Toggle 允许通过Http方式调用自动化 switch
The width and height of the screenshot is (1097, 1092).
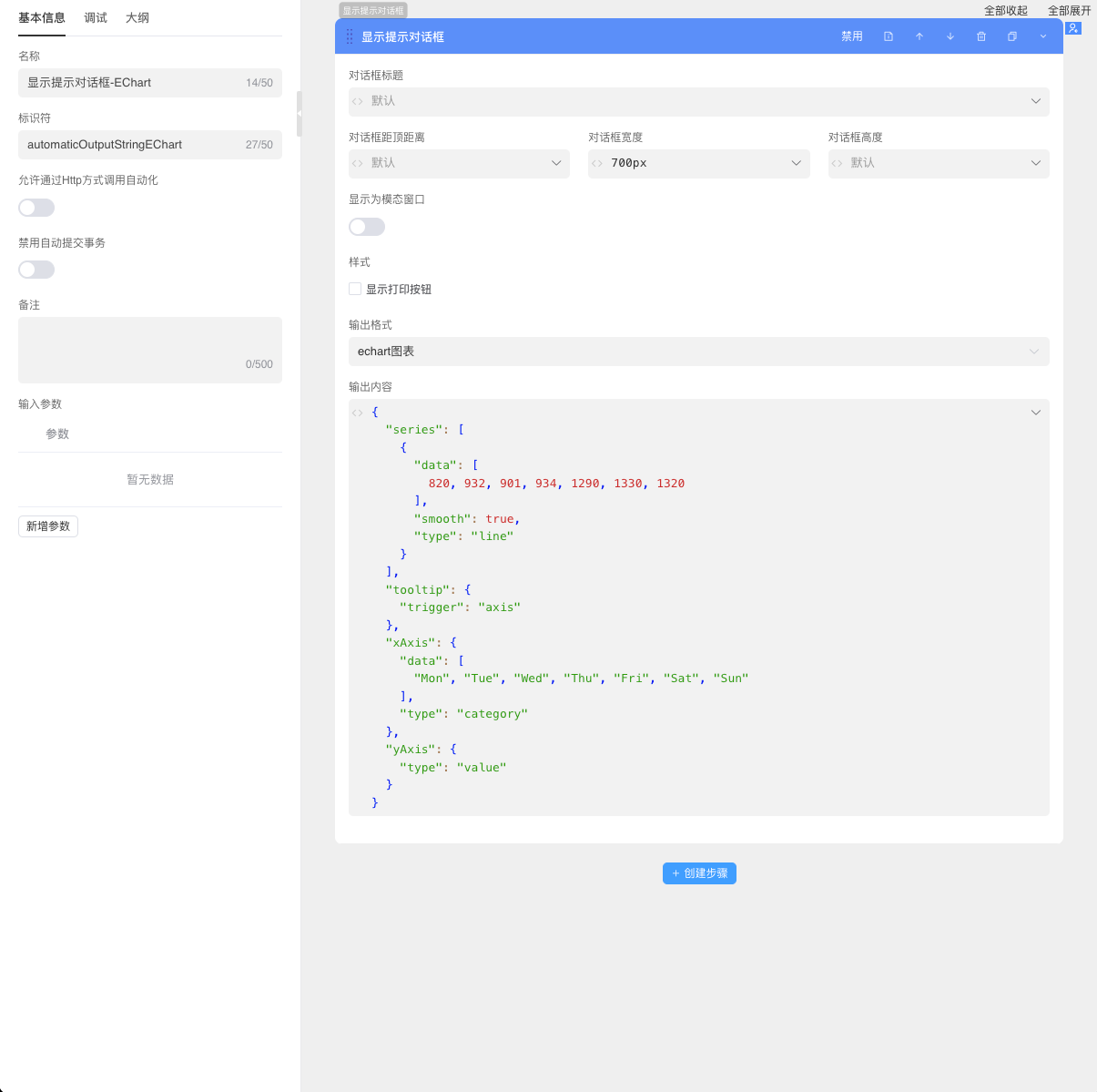[36, 208]
